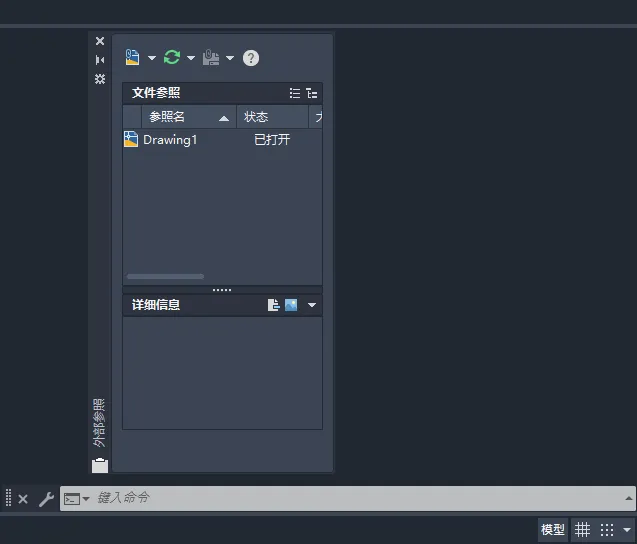Open the Change Path dropdown arrow
Screen dimensions: 637x544
coord(230,58)
